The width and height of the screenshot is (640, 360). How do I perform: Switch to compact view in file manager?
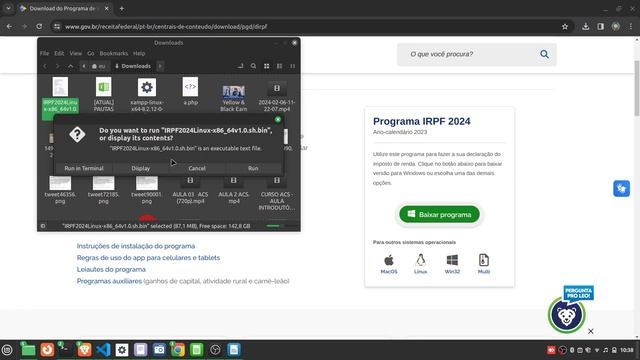coord(293,66)
